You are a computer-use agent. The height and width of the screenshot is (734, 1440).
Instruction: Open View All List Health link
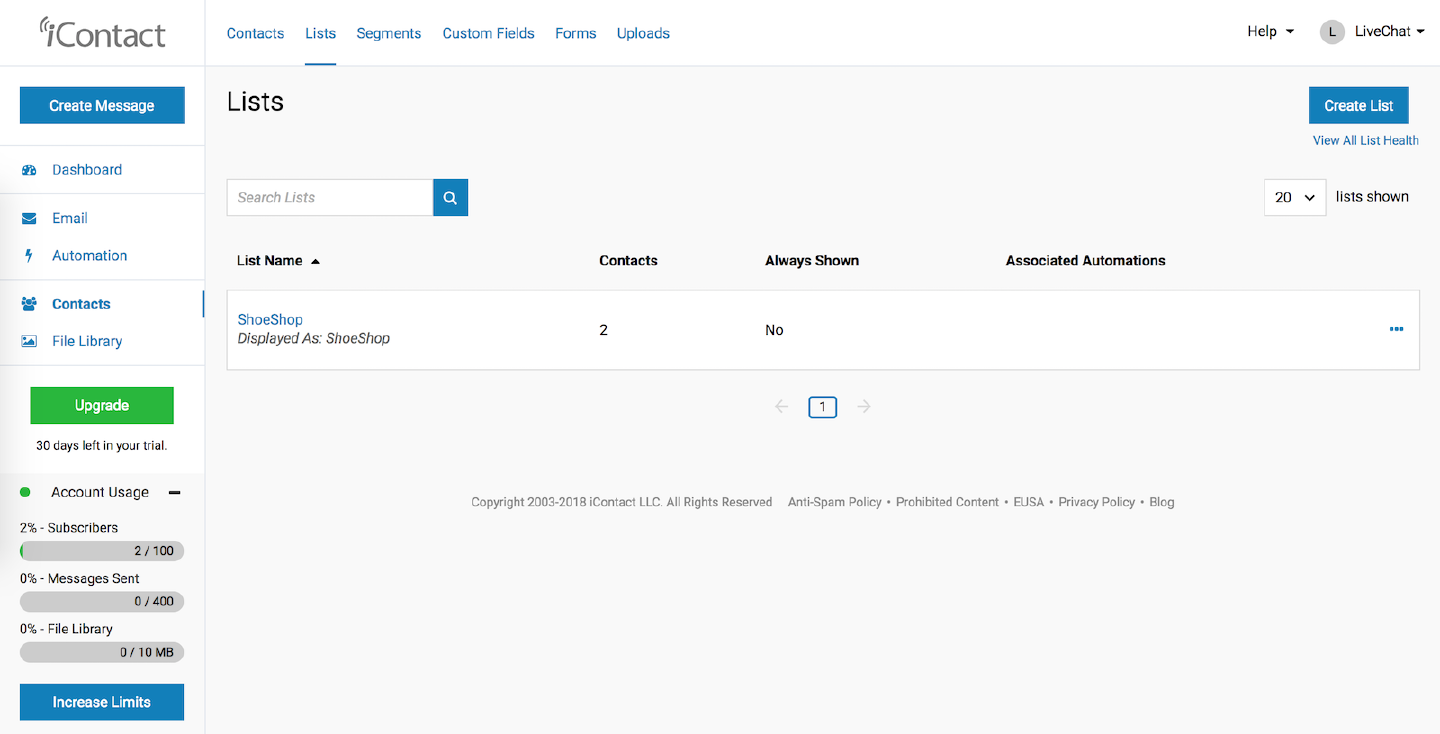[1366, 141]
